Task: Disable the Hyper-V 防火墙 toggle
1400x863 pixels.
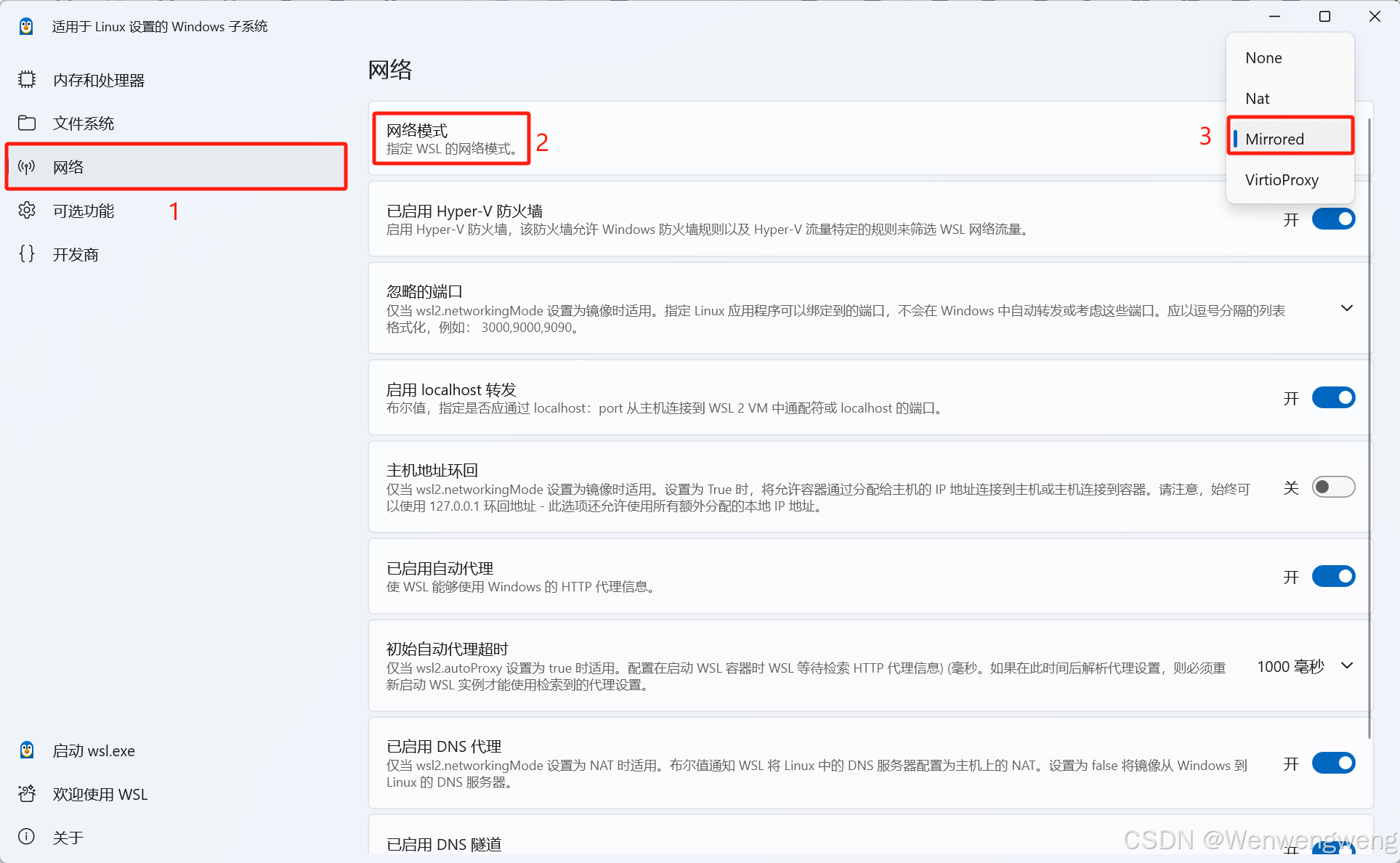Action: tap(1333, 219)
